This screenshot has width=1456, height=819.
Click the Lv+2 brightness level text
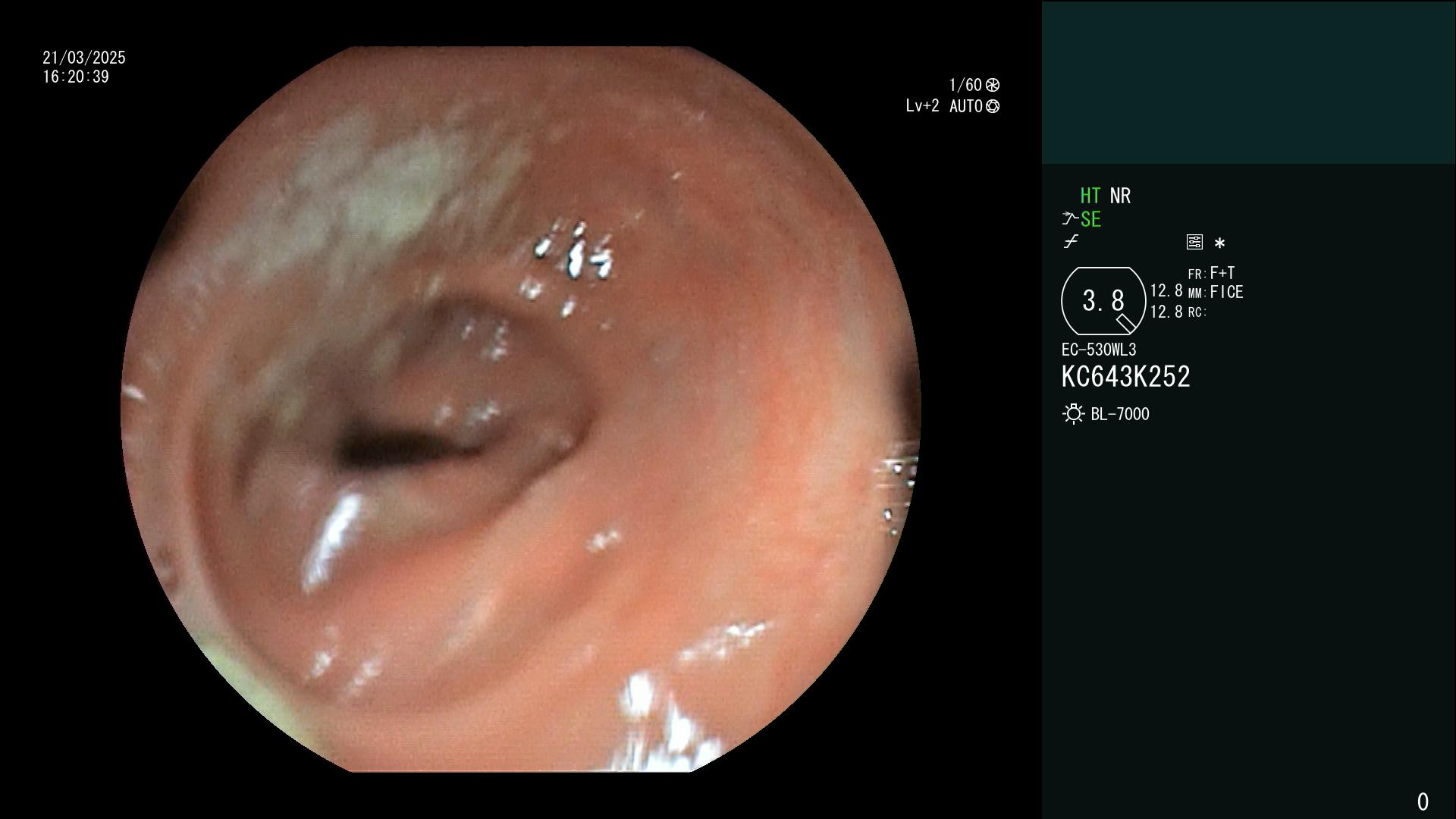tap(922, 106)
